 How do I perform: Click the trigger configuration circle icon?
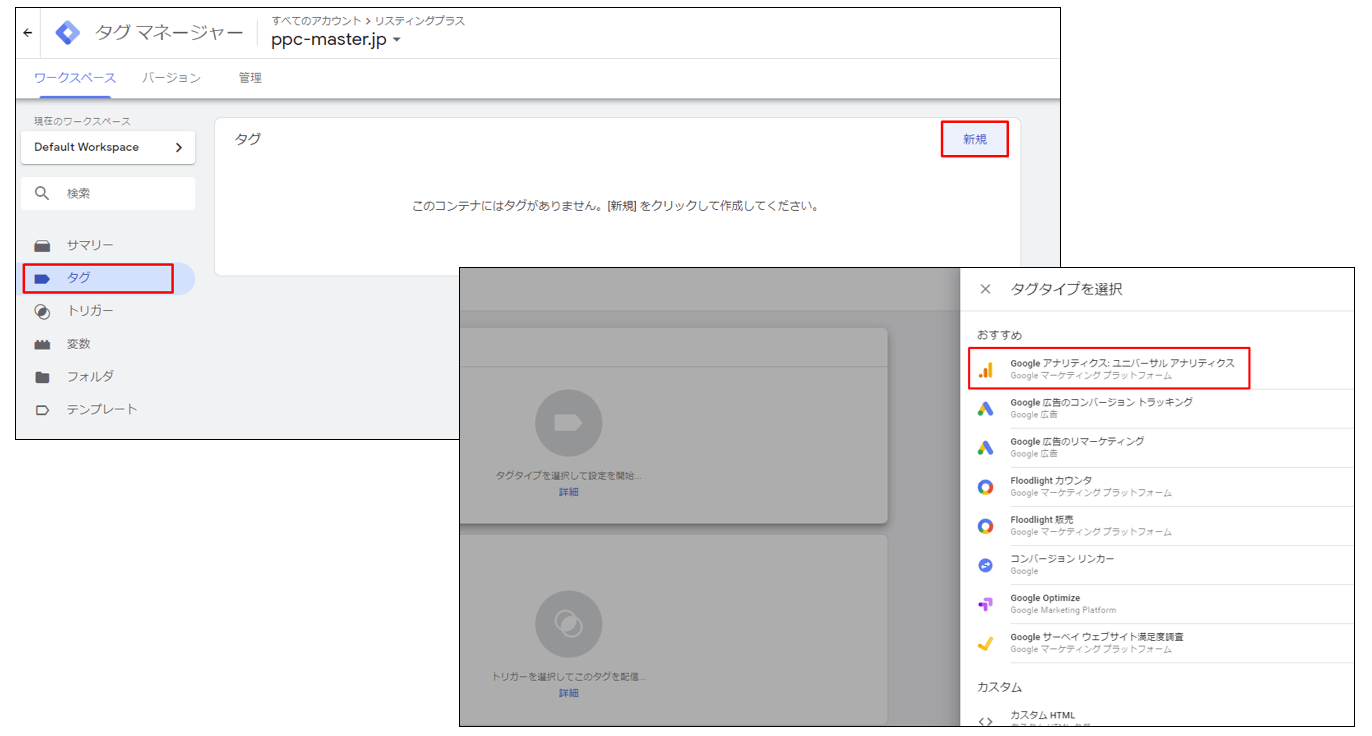(568, 624)
